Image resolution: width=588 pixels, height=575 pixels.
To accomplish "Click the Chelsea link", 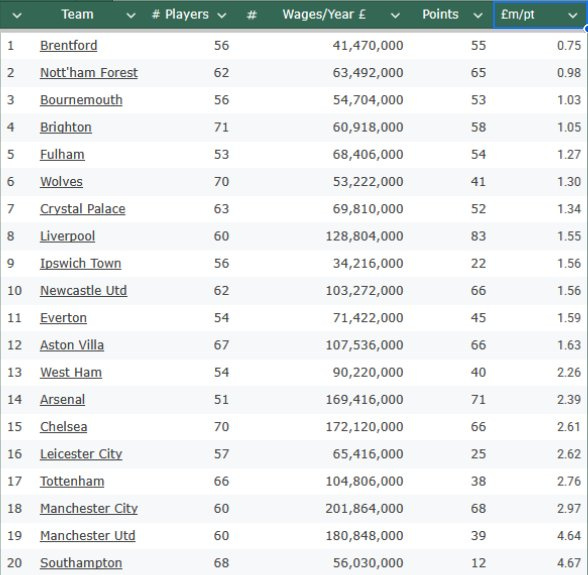I will point(64,427).
